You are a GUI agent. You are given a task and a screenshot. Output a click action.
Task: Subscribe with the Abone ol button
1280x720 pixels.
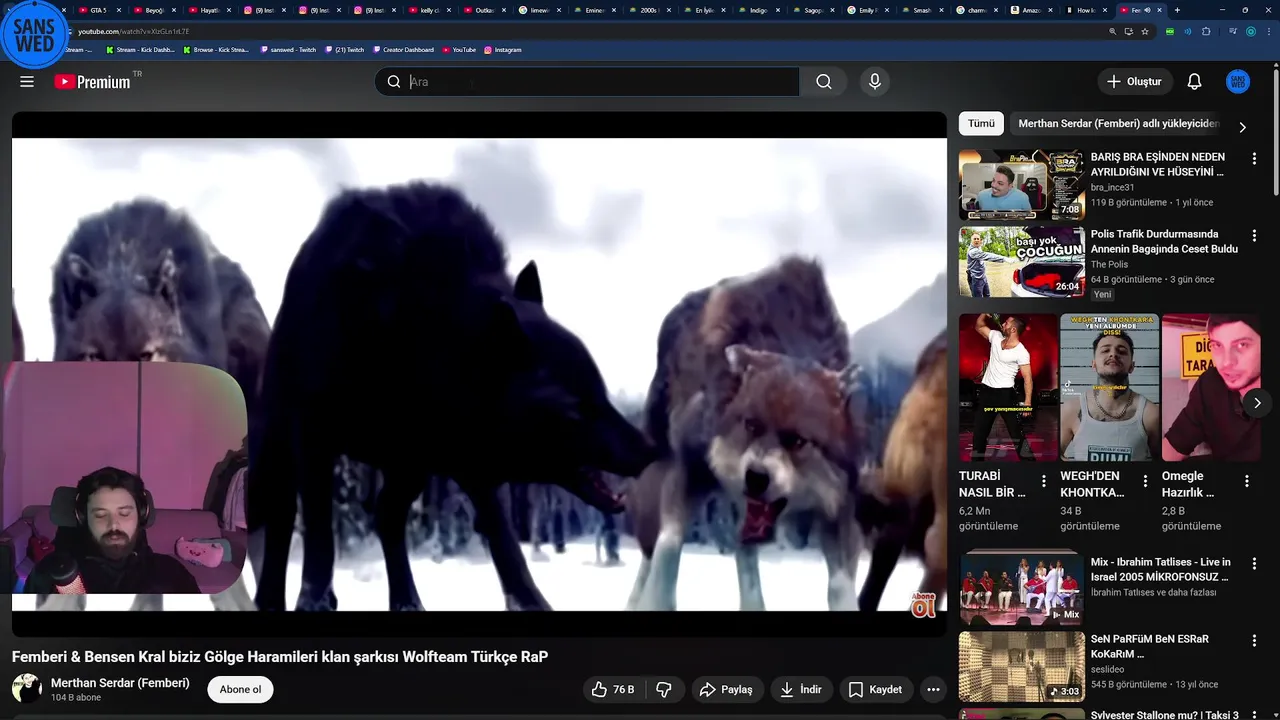point(240,689)
